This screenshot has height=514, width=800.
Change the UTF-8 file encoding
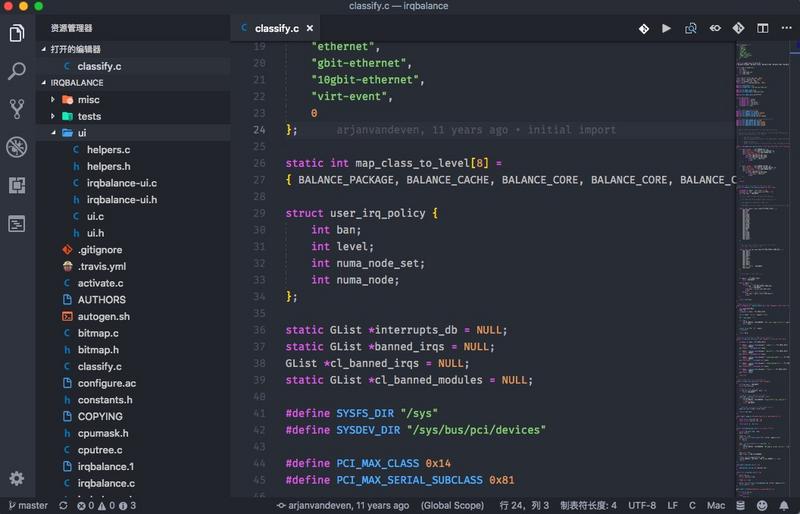642,505
